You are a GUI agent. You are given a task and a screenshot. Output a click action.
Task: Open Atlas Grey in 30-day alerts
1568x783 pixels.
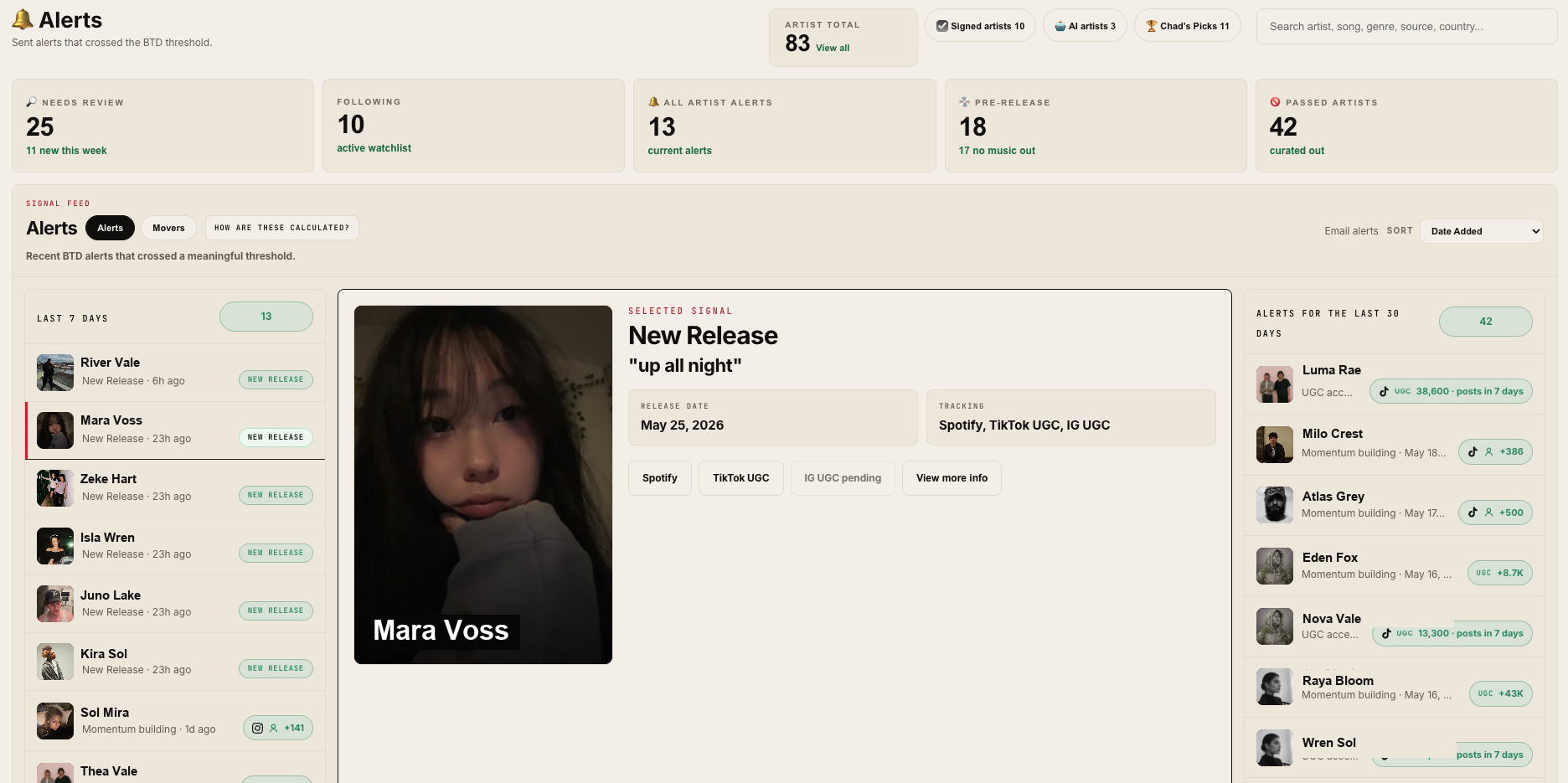[x=1394, y=506]
